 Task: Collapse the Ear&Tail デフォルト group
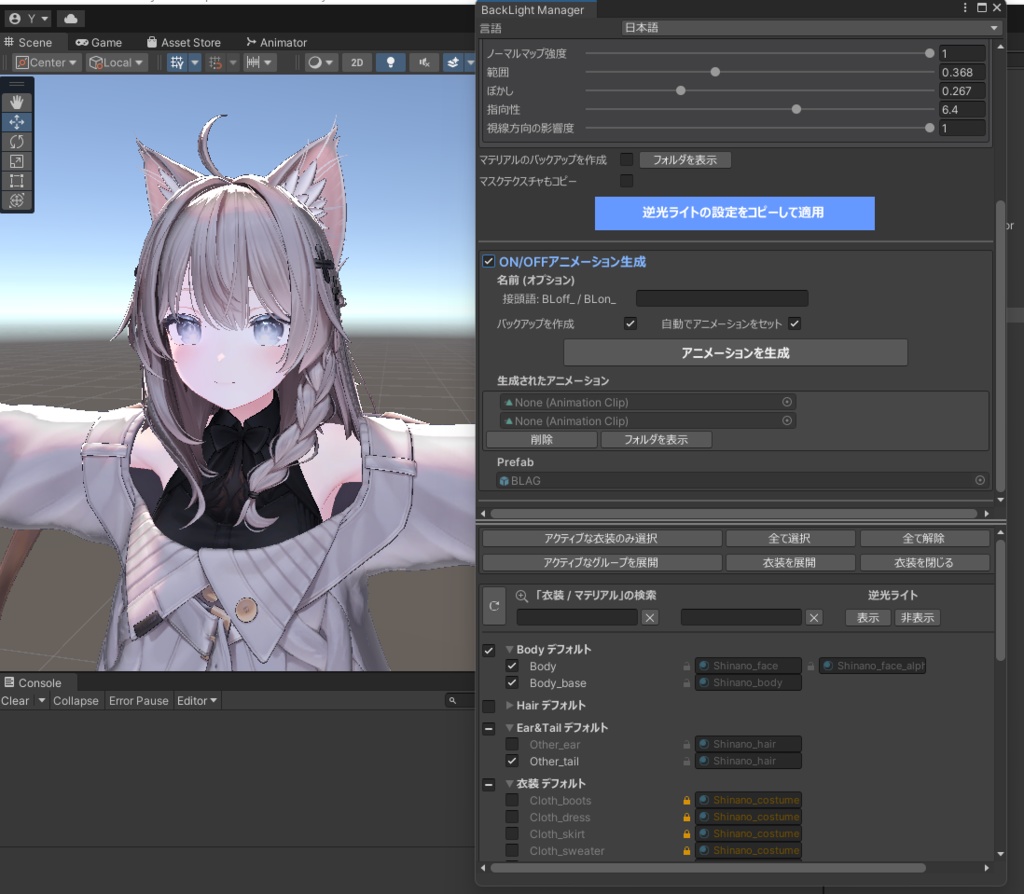[x=509, y=727]
